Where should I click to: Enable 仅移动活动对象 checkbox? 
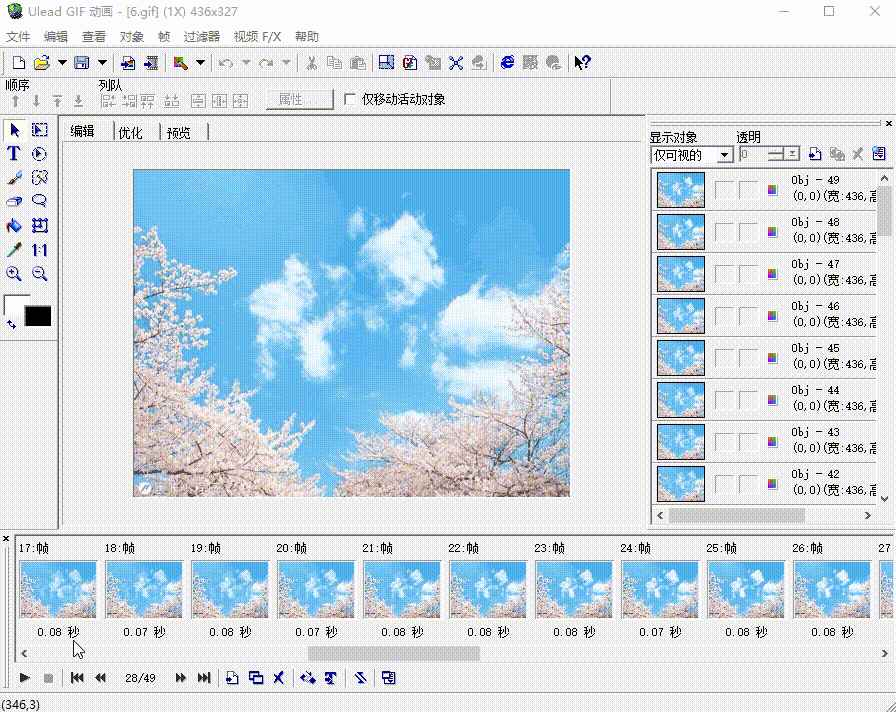pyautogui.click(x=350, y=99)
